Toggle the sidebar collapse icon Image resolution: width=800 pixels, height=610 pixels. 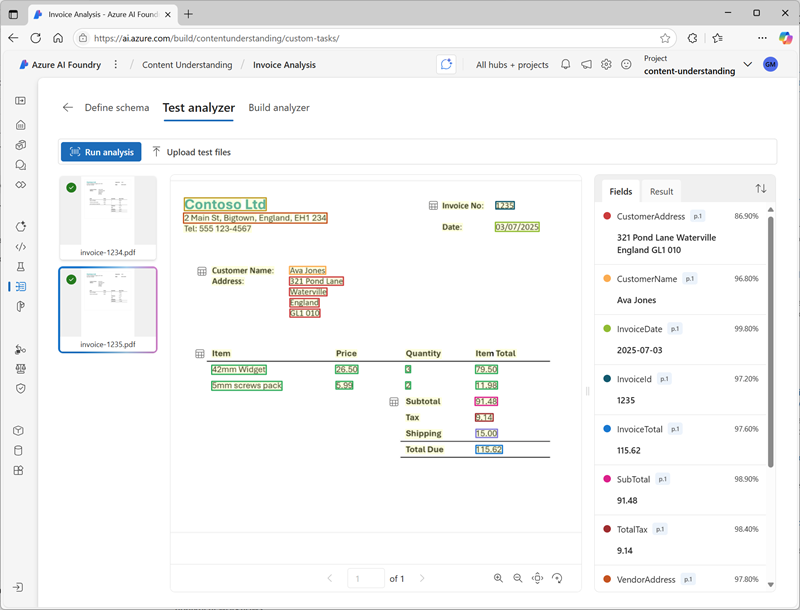(20, 100)
